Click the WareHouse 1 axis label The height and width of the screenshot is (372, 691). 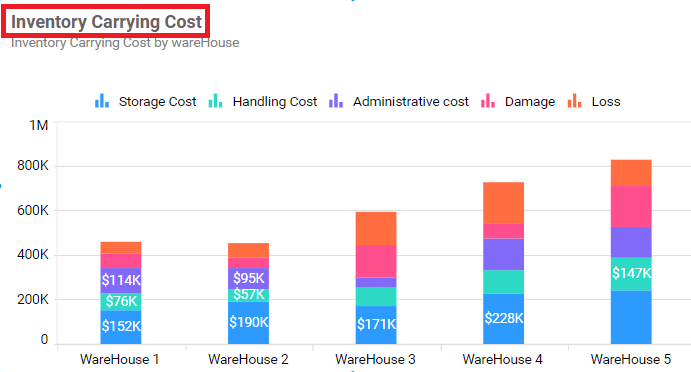(119, 359)
